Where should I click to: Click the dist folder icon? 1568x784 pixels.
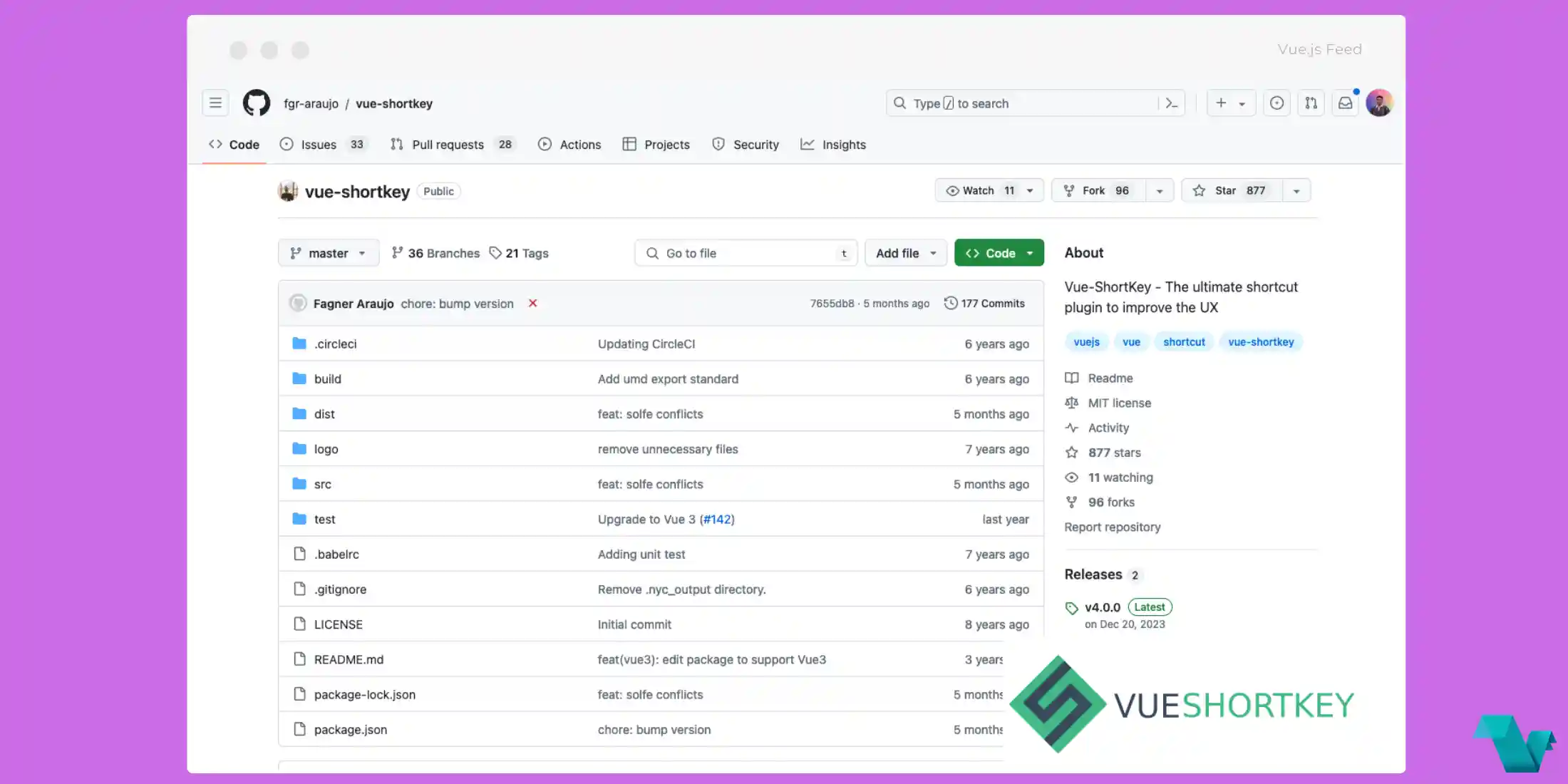pyautogui.click(x=299, y=413)
